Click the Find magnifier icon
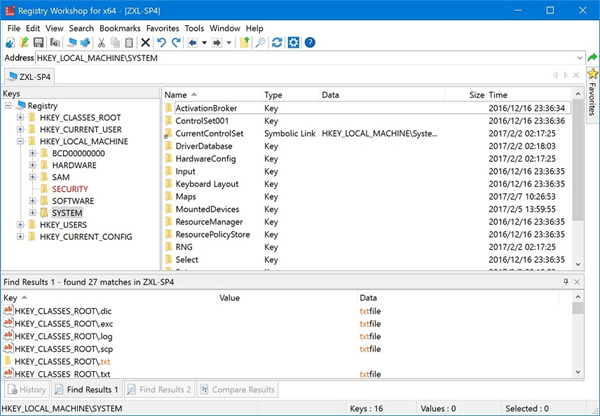Screen dimensions: 600x416 (259, 43)
